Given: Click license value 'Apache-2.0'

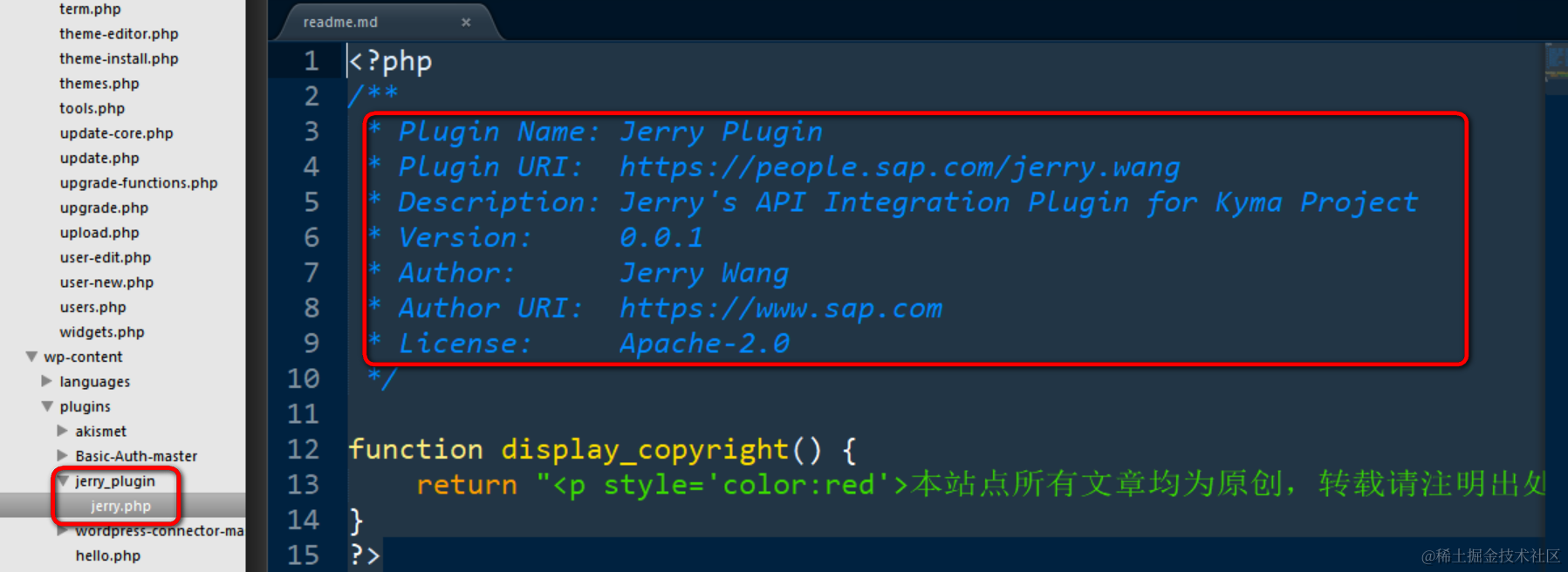Looking at the screenshot, I should 704,344.
